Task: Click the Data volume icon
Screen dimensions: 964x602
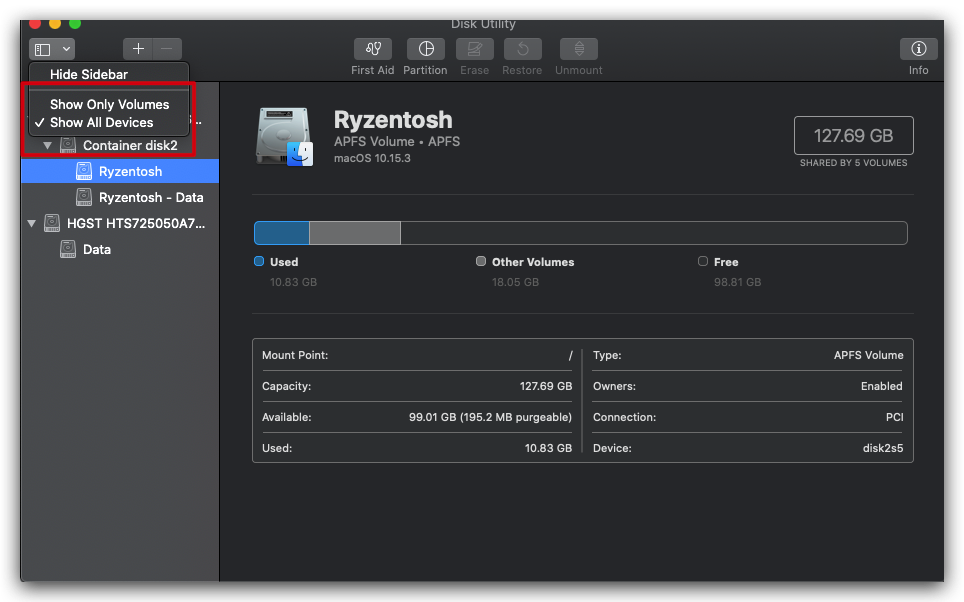Action: [68, 249]
